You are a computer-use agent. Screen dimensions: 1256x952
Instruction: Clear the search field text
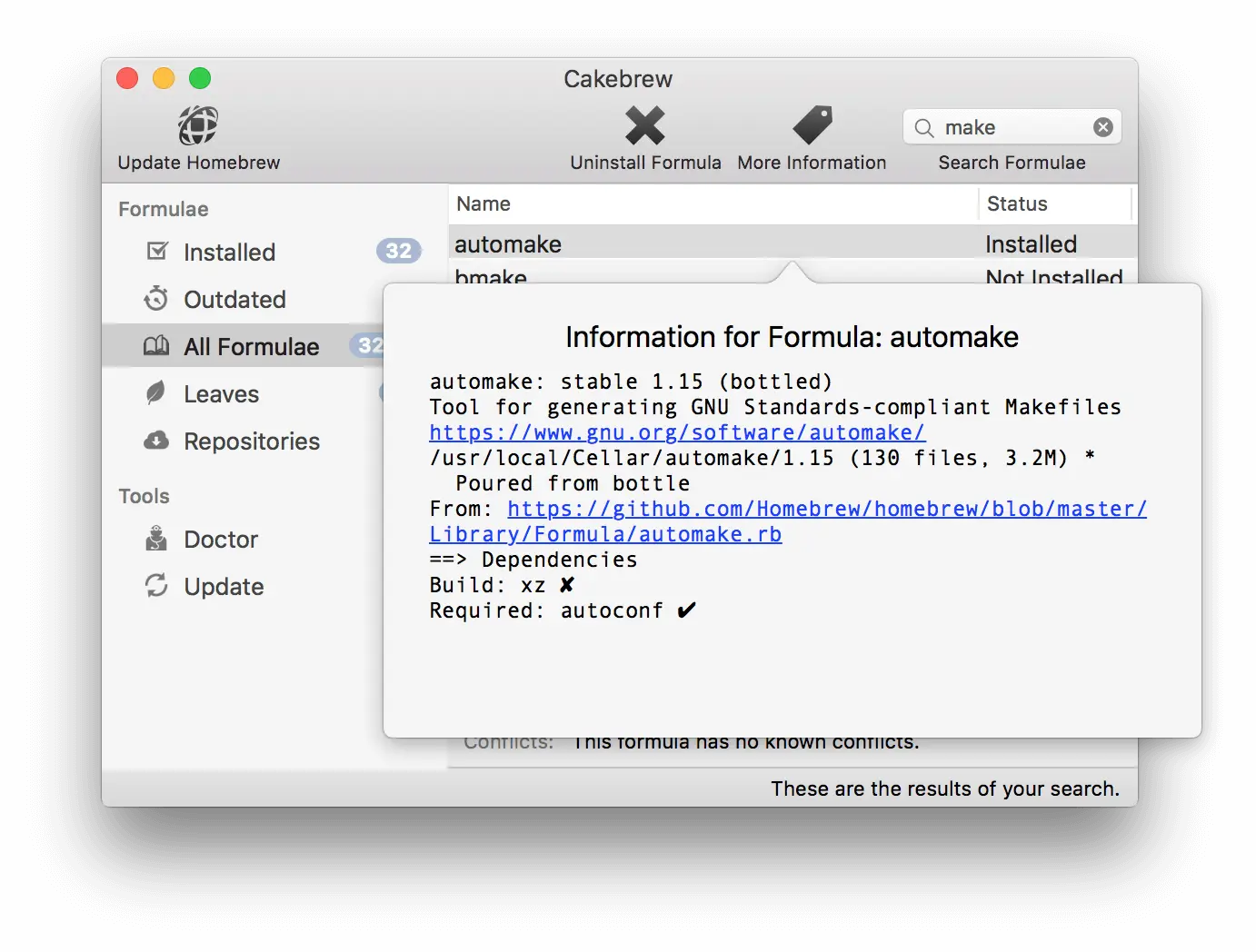click(x=1103, y=127)
